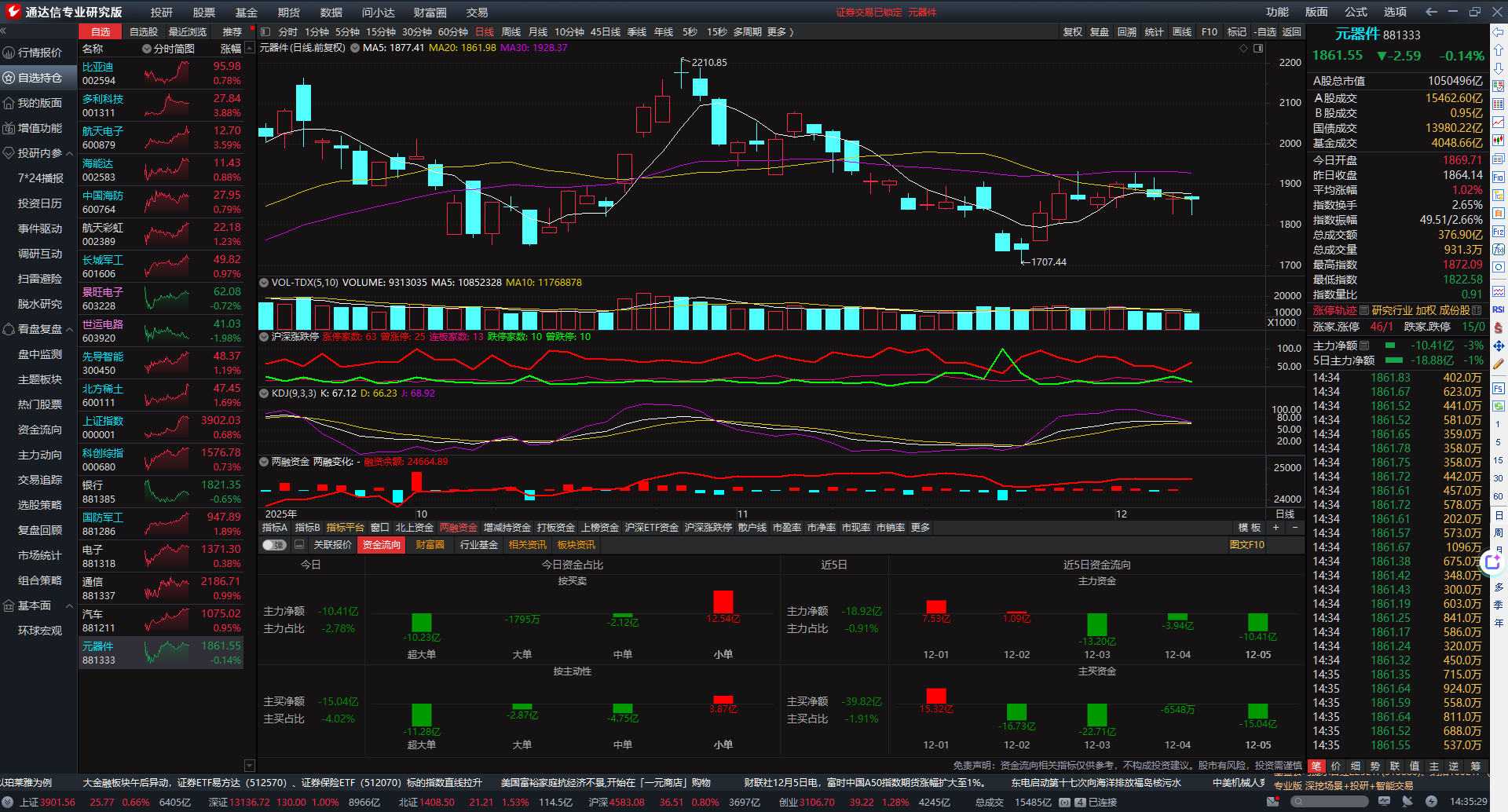Toggle the 值 value view button
The image size is (1508, 812).
click(x=1415, y=766)
